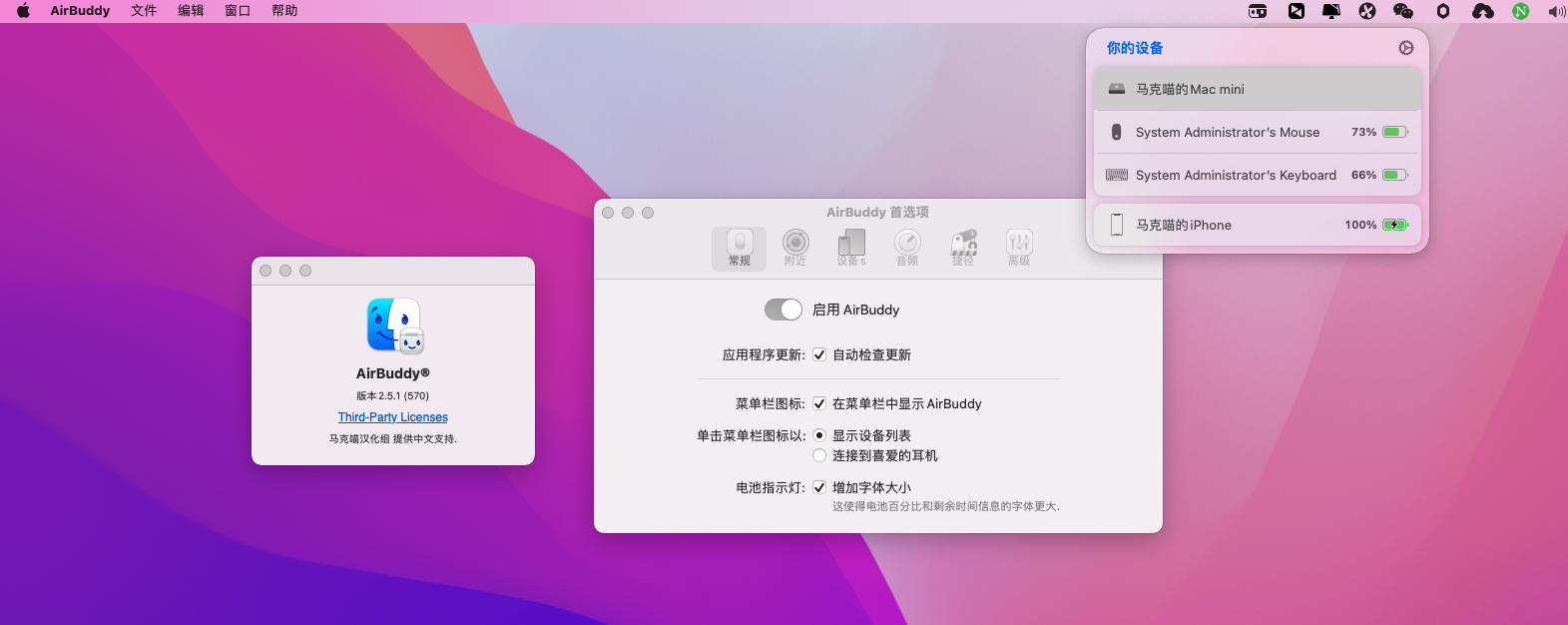Uncheck the 自动检查更新 checkbox

(x=819, y=354)
